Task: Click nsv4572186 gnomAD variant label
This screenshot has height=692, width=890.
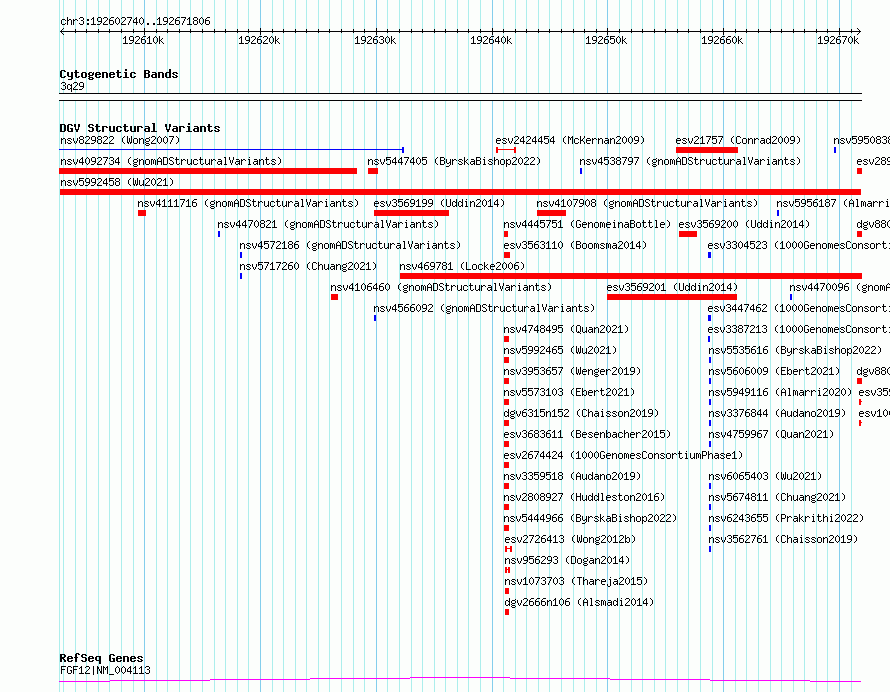Action: [x=350, y=245]
